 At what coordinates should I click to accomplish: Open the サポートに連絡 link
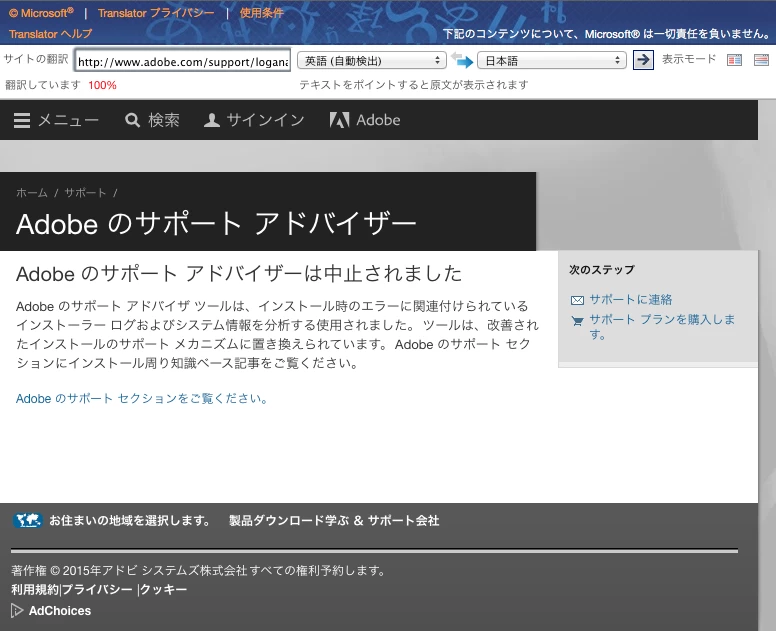point(630,299)
